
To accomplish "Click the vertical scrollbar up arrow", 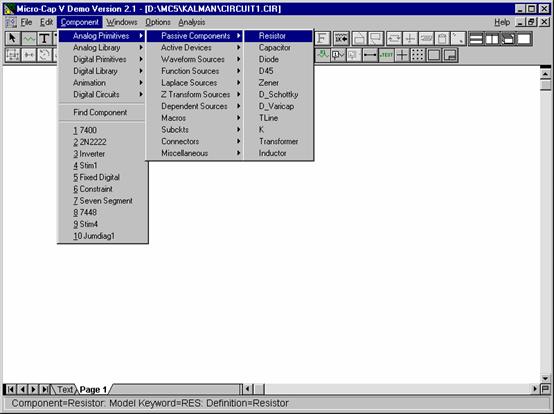I will tap(546, 74).
